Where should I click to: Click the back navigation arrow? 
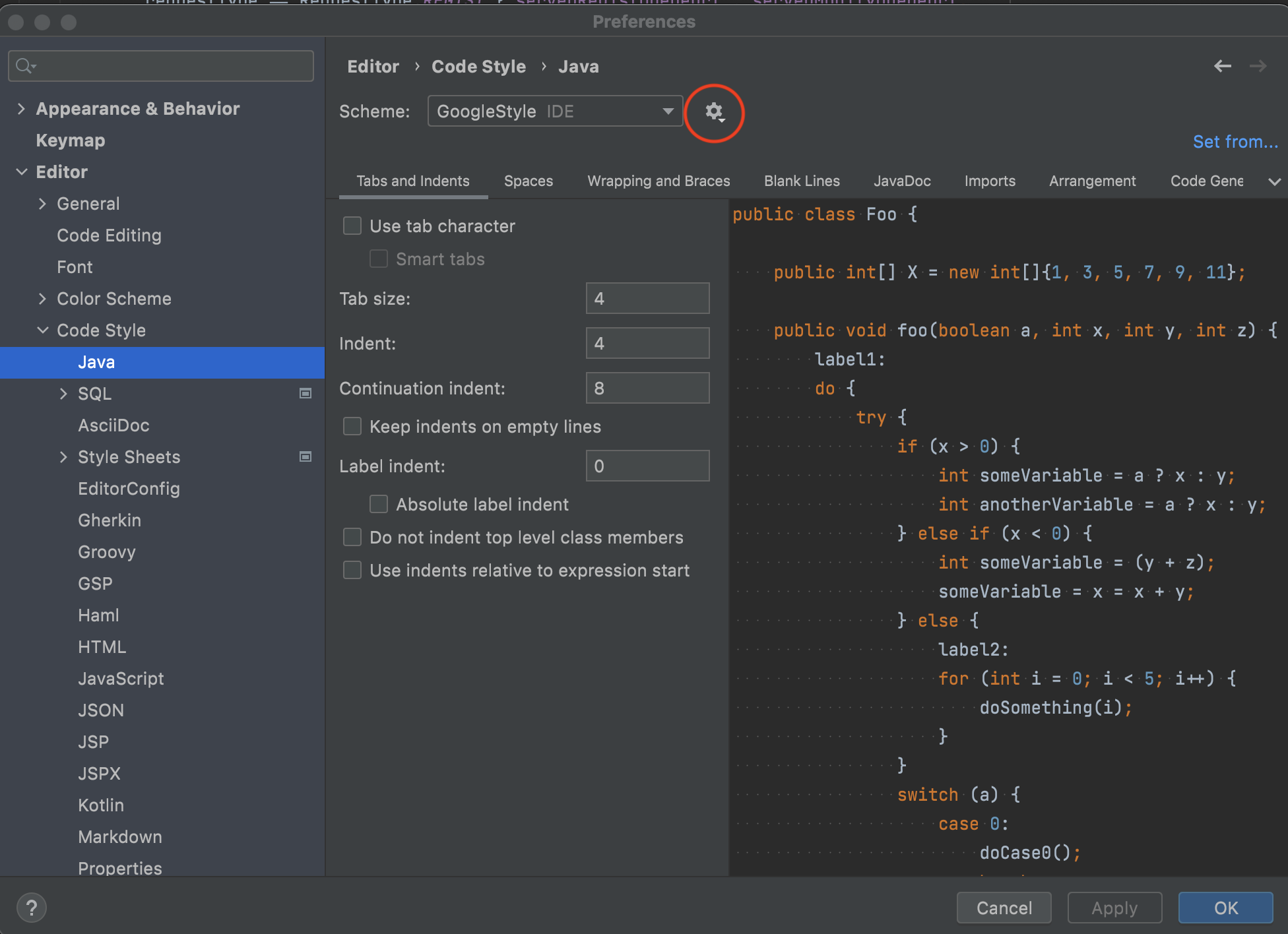(x=1222, y=66)
